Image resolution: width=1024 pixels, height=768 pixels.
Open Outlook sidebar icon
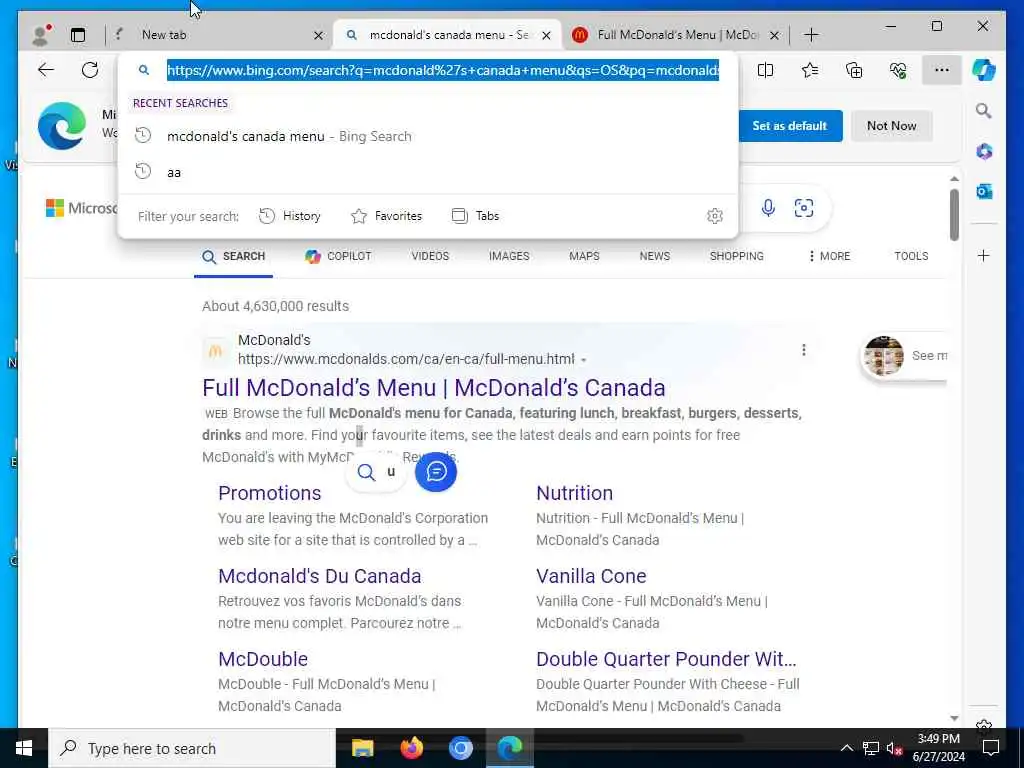(984, 191)
